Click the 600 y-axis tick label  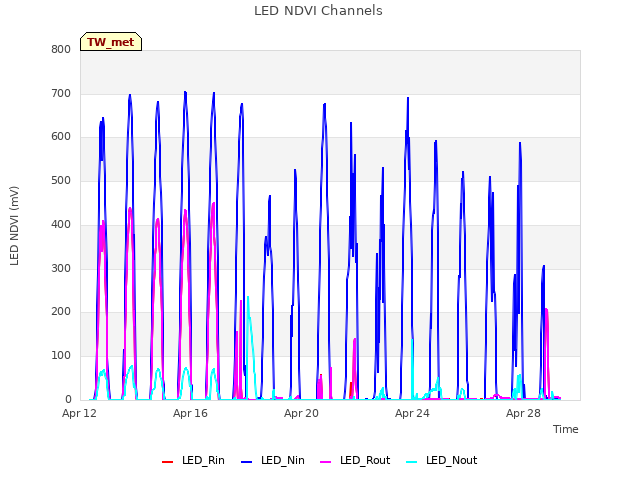point(61,137)
